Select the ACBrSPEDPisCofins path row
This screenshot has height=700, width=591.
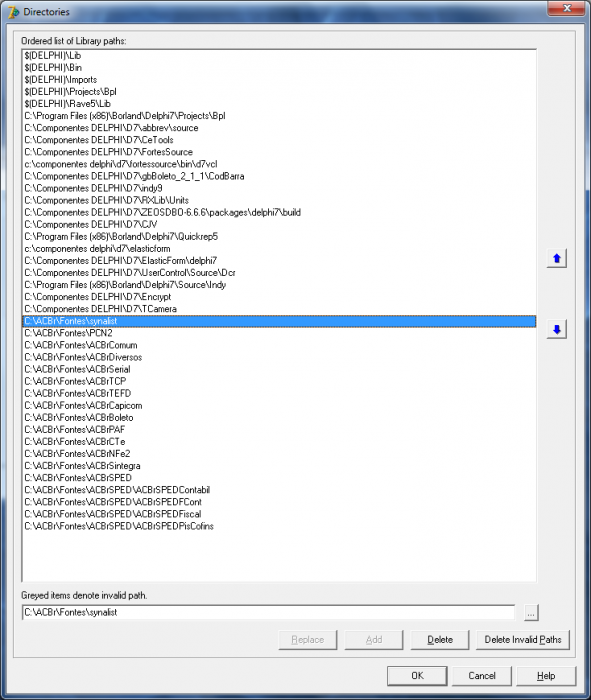[279, 526]
